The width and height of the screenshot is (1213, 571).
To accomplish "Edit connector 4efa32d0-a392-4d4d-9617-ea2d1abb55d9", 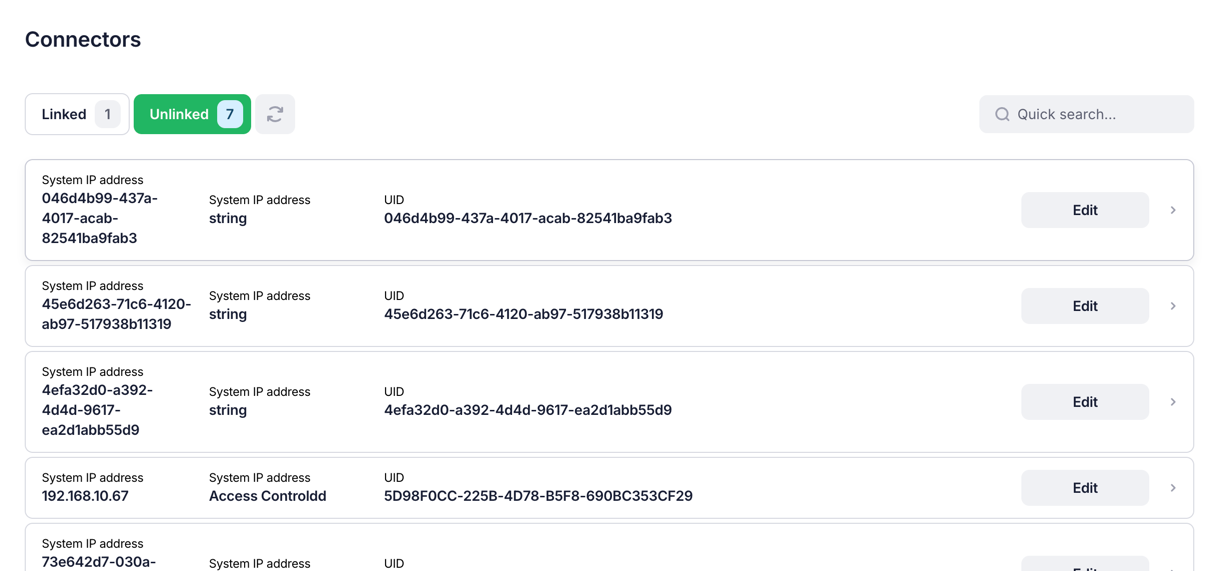I will tap(1085, 402).
